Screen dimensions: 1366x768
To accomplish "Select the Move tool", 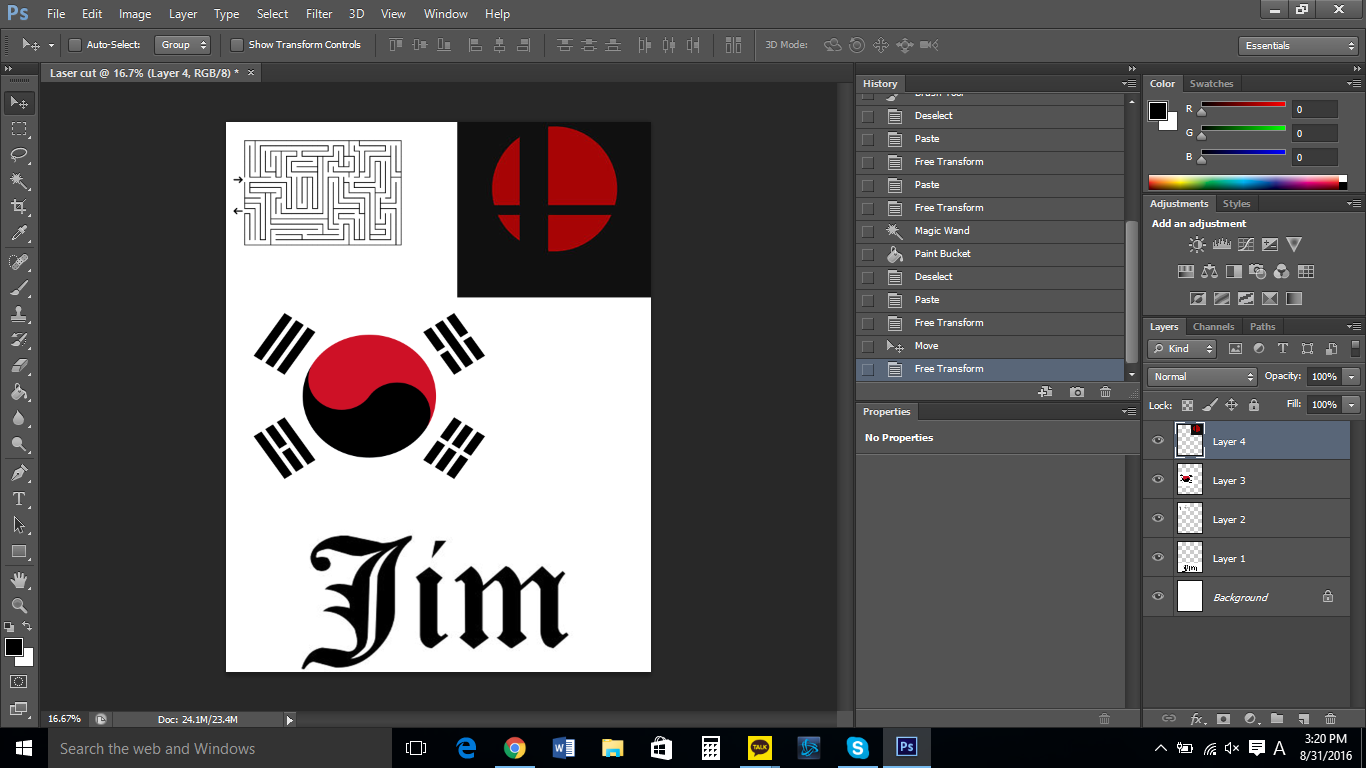I will pyautogui.click(x=19, y=102).
